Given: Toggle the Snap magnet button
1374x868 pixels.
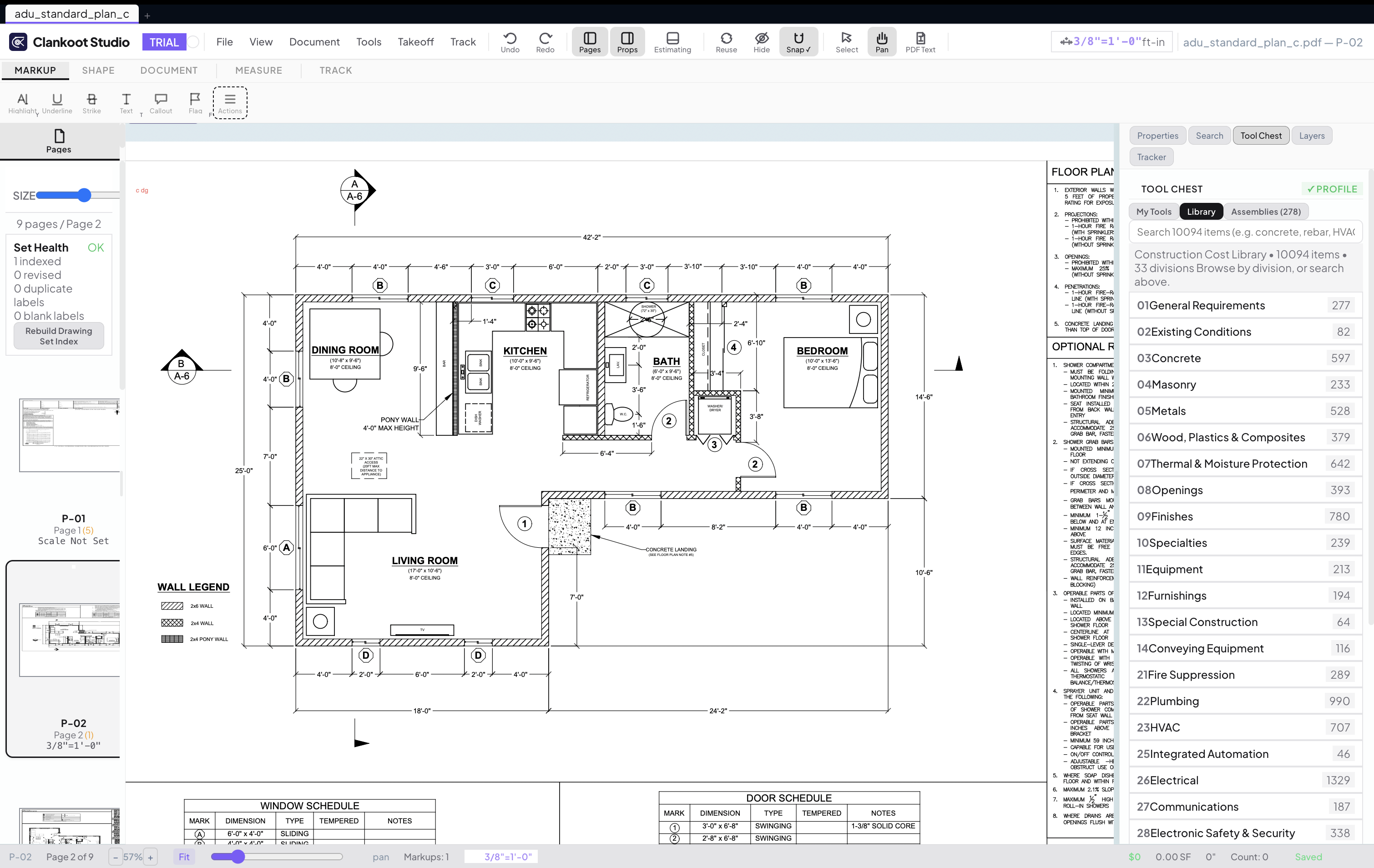Looking at the screenshot, I should tap(798, 42).
